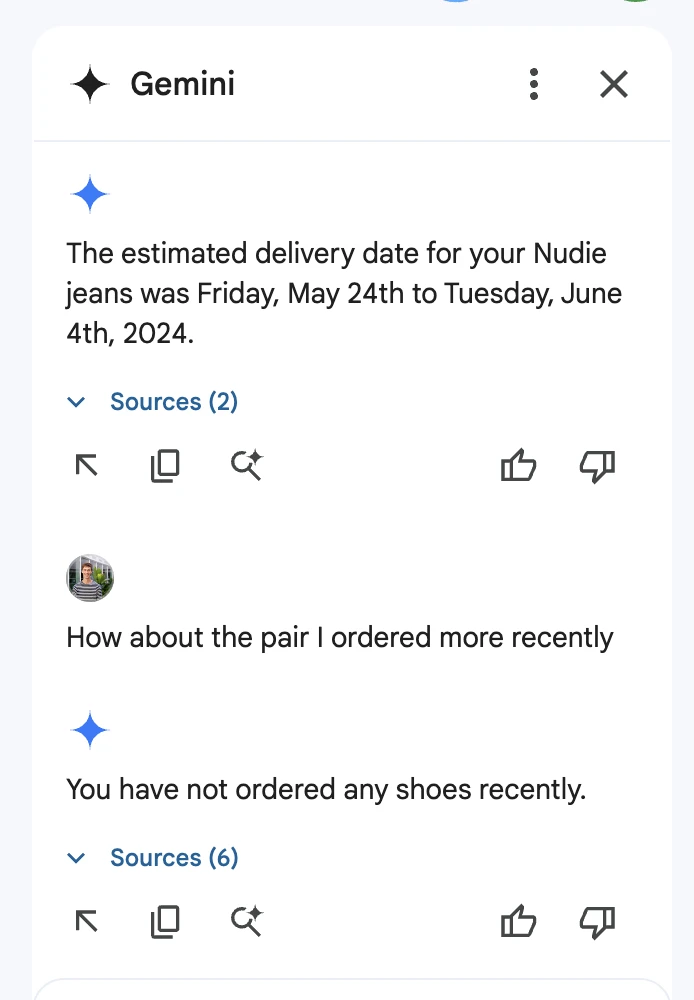The image size is (694, 1000).
Task: Click the black Gemini sparkle logo in header
Action: point(90,85)
